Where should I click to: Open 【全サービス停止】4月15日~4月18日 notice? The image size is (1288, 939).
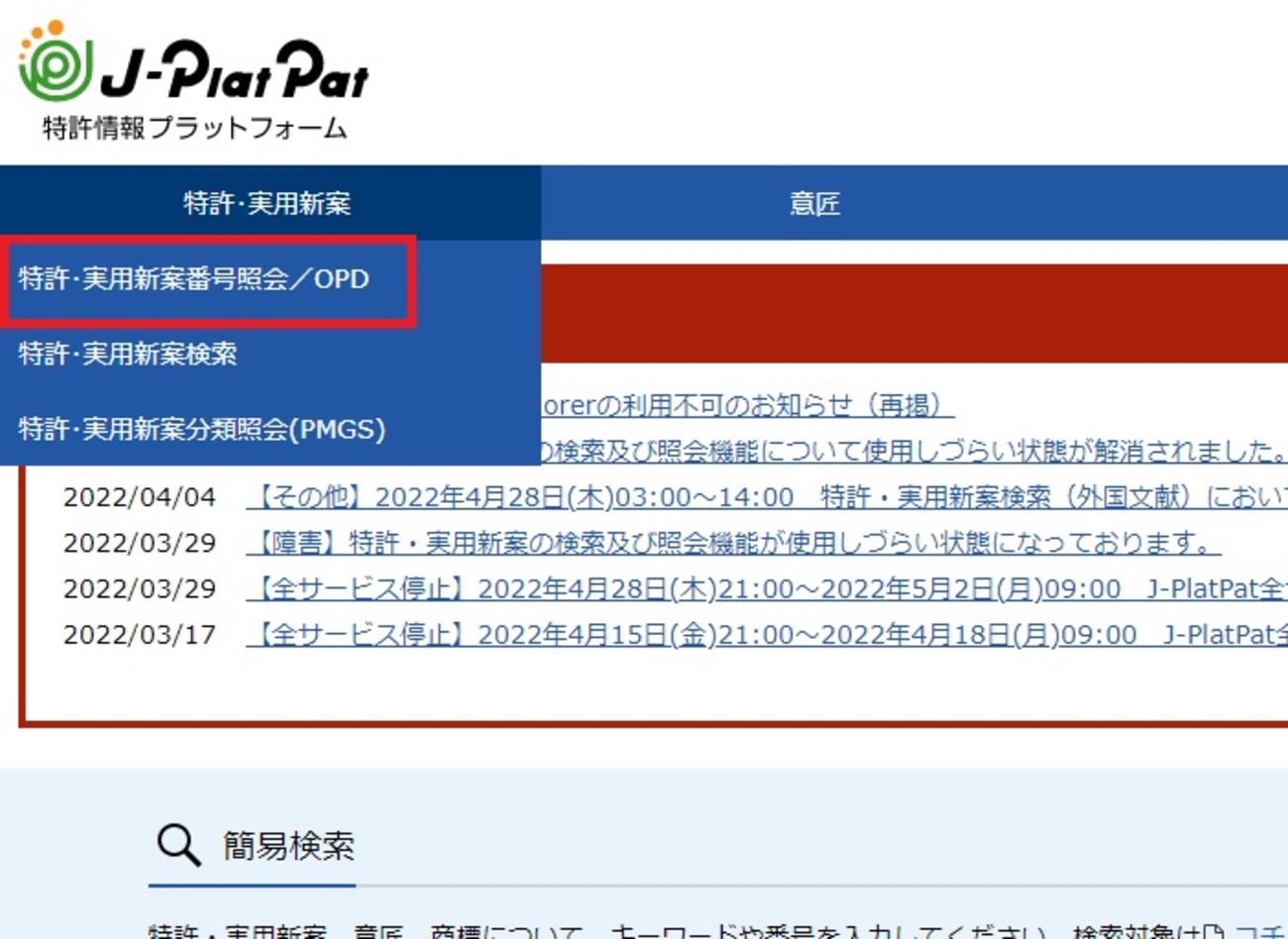(x=767, y=634)
